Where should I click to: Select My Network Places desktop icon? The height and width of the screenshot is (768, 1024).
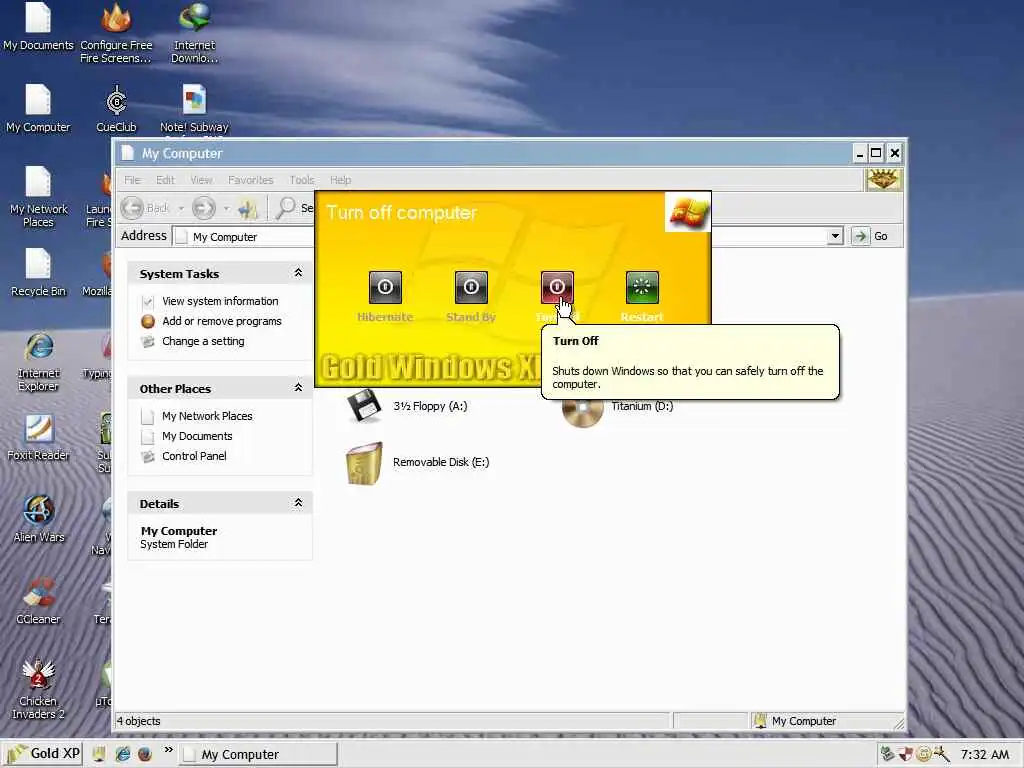click(39, 196)
